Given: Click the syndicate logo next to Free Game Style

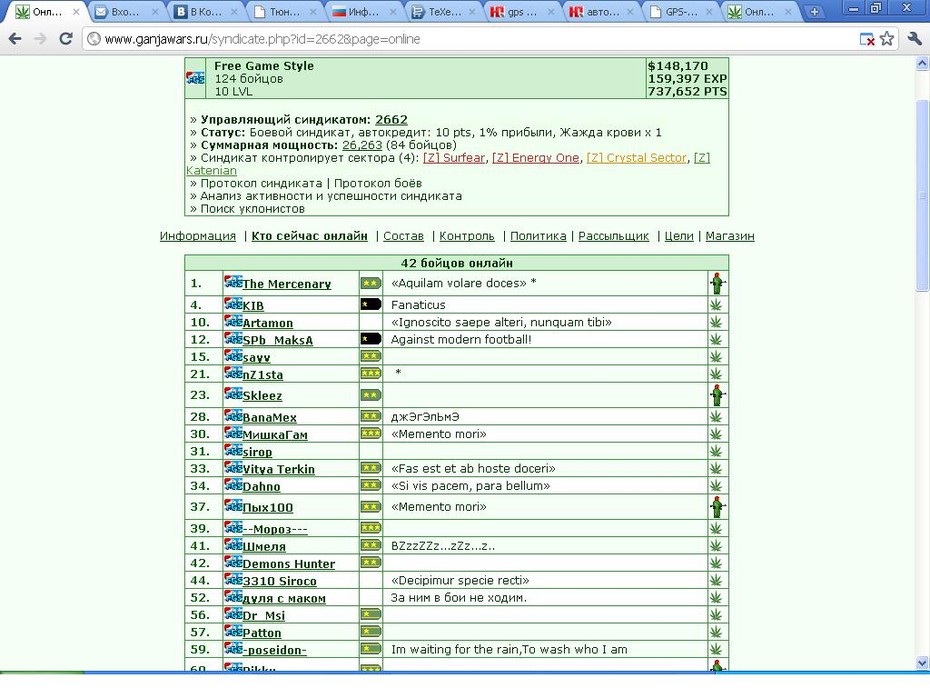Looking at the screenshot, I should click(195, 78).
